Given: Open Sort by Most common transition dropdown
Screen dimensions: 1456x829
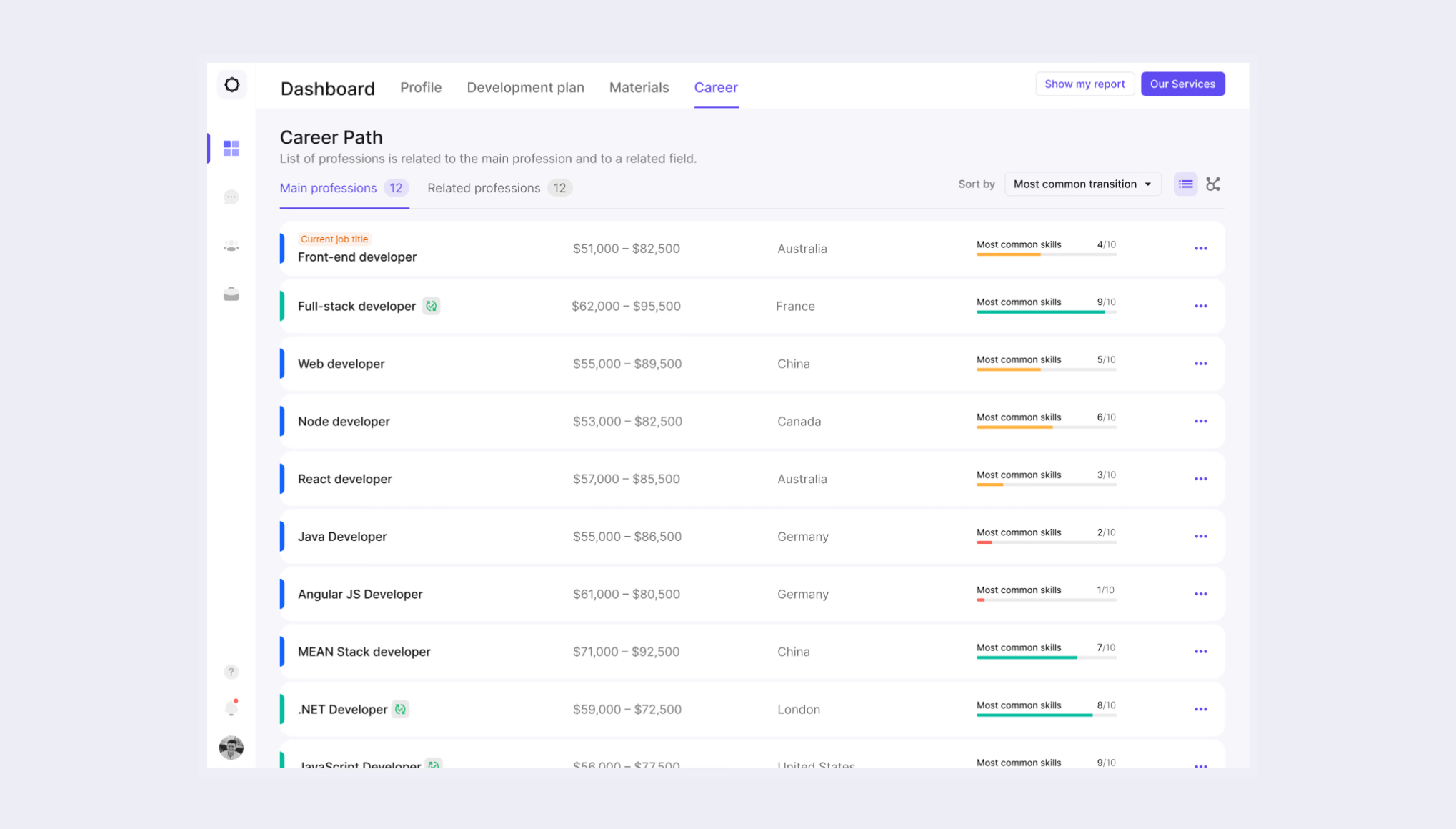Looking at the screenshot, I should coord(1082,184).
